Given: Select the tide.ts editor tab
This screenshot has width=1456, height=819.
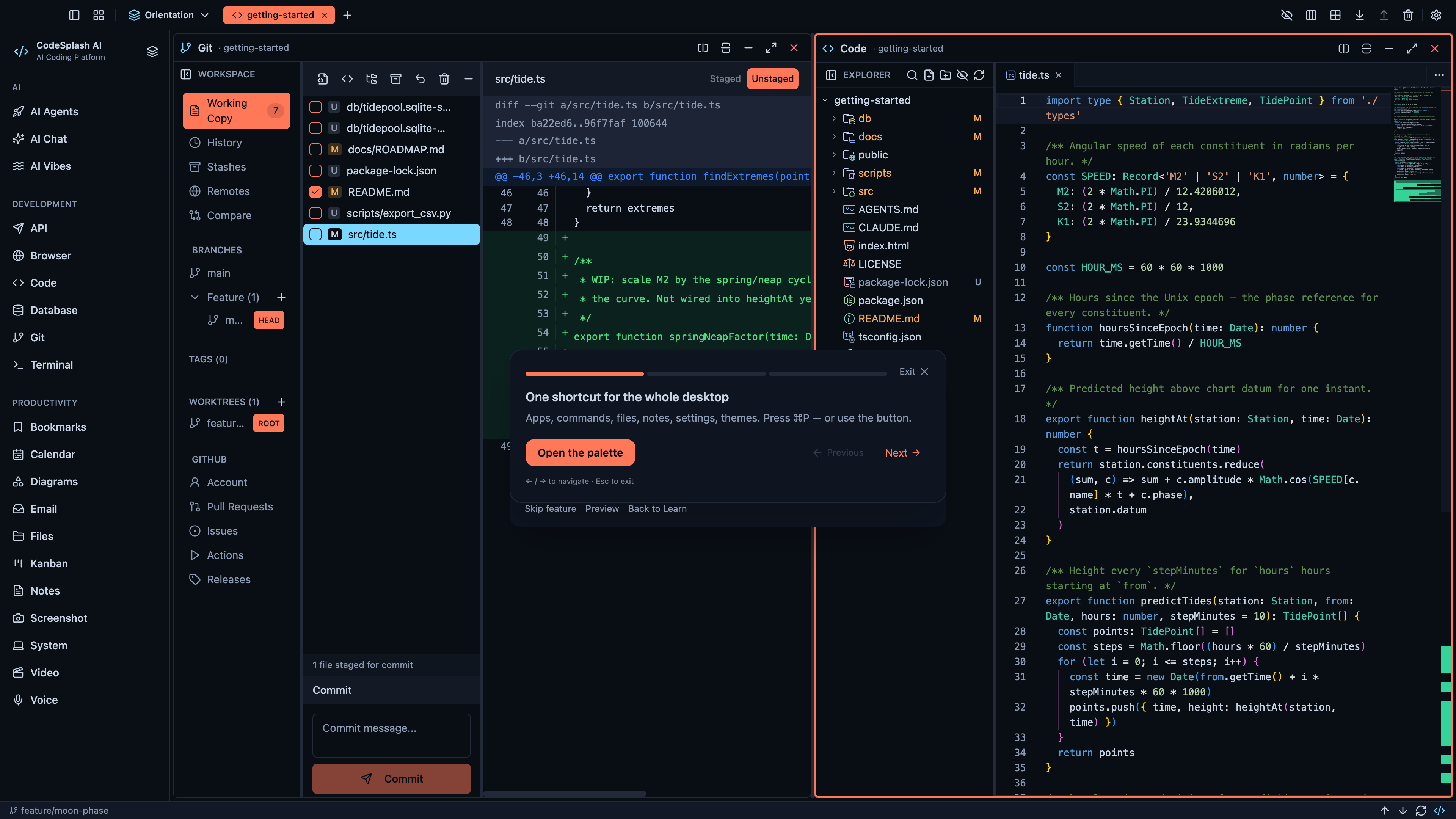Looking at the screenshot, I should pos(1034,75).
